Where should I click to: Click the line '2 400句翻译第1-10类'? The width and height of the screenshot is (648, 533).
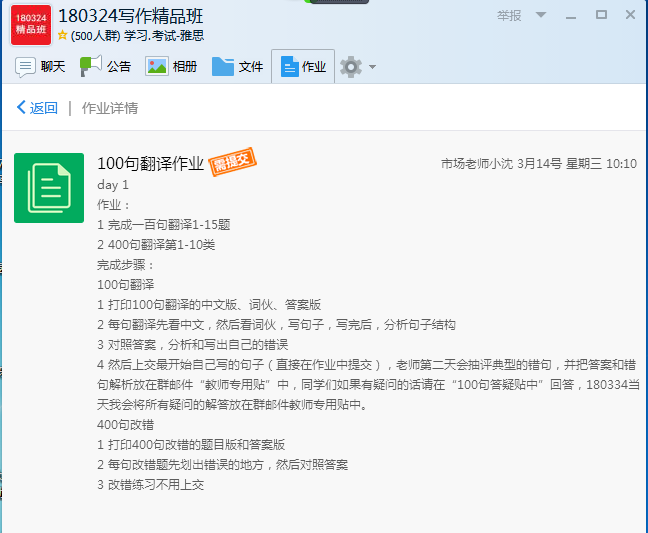156,245
